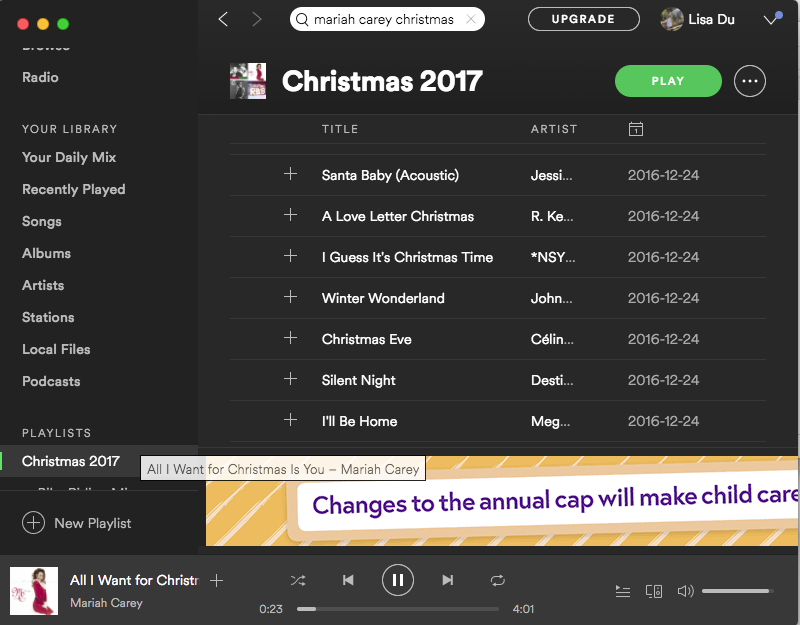The height and width of the screenshot is (625, 800).
Task: Open artist Desti... link
Action: (552, 380)
